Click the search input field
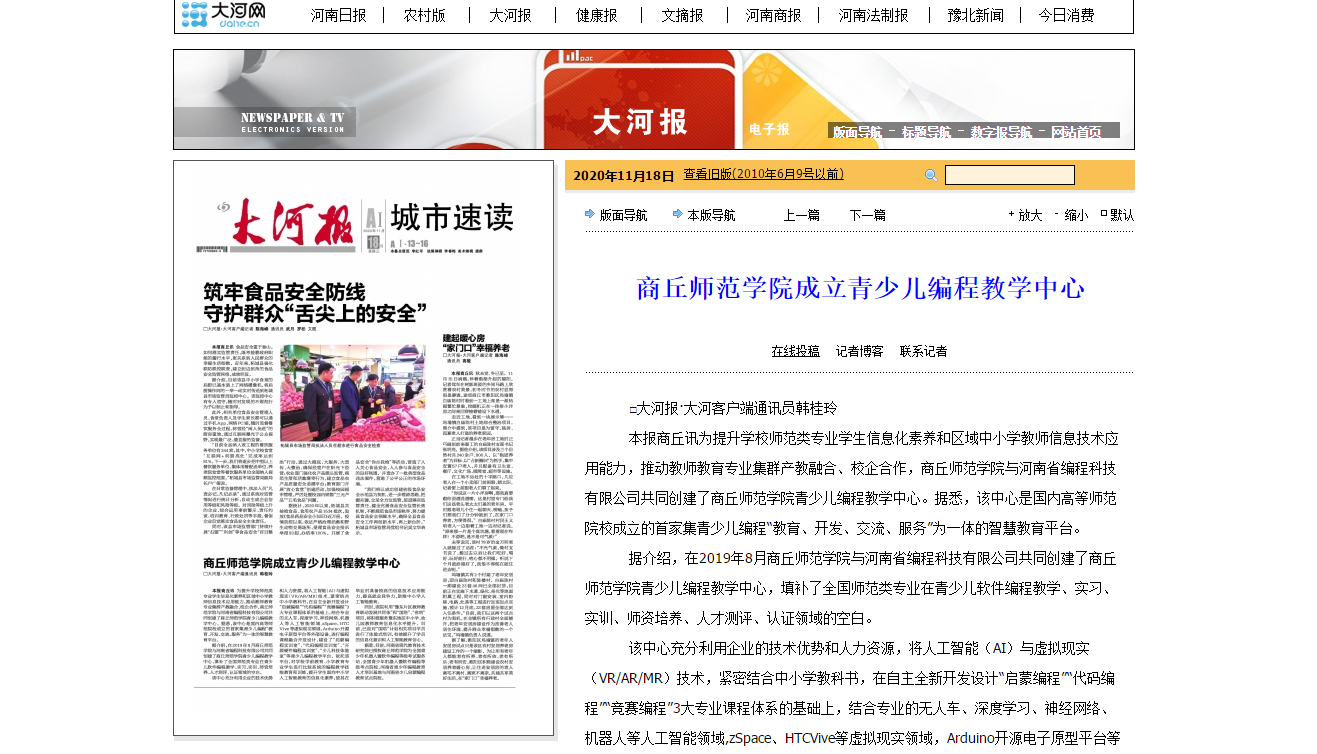 point(1009,176)
